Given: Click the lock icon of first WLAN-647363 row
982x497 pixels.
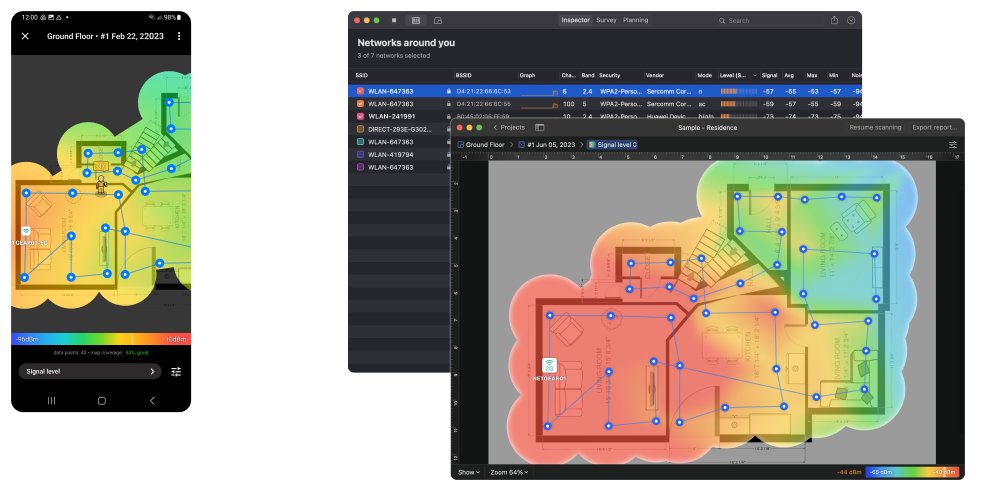Looking at the screenshot, I should click(448, 91).
